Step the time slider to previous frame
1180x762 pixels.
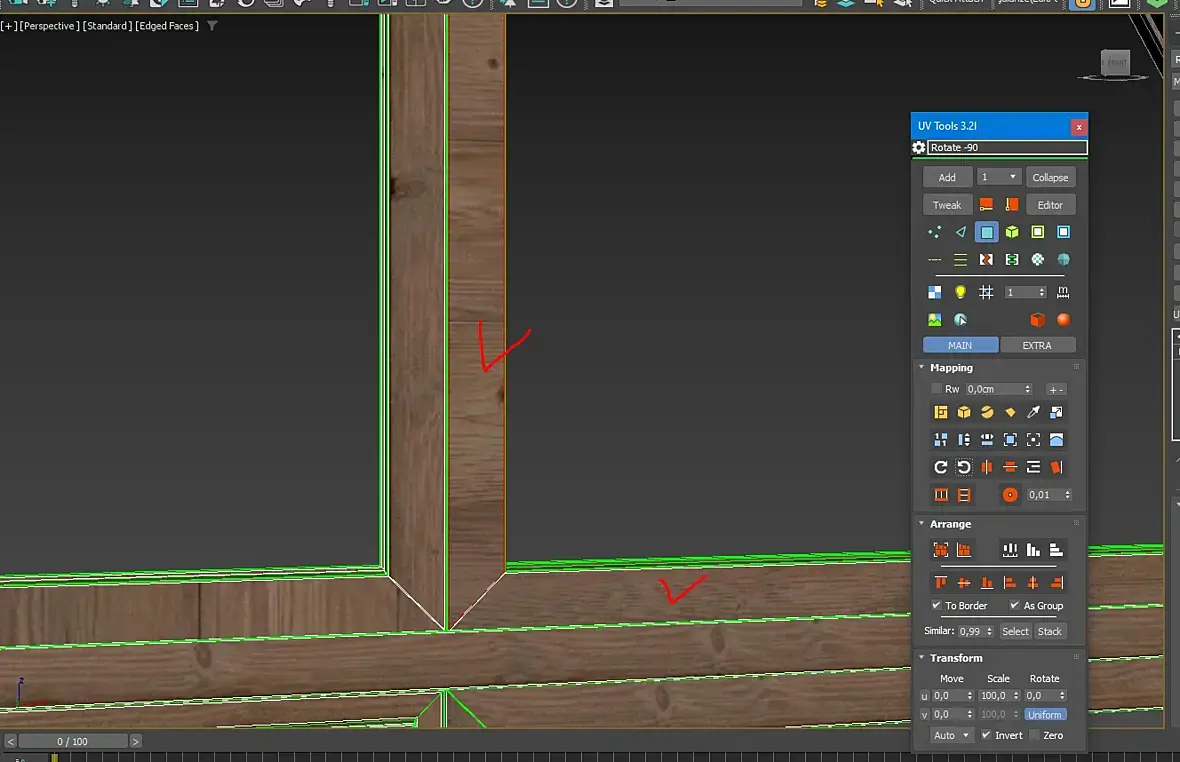(x=11, y=742)
